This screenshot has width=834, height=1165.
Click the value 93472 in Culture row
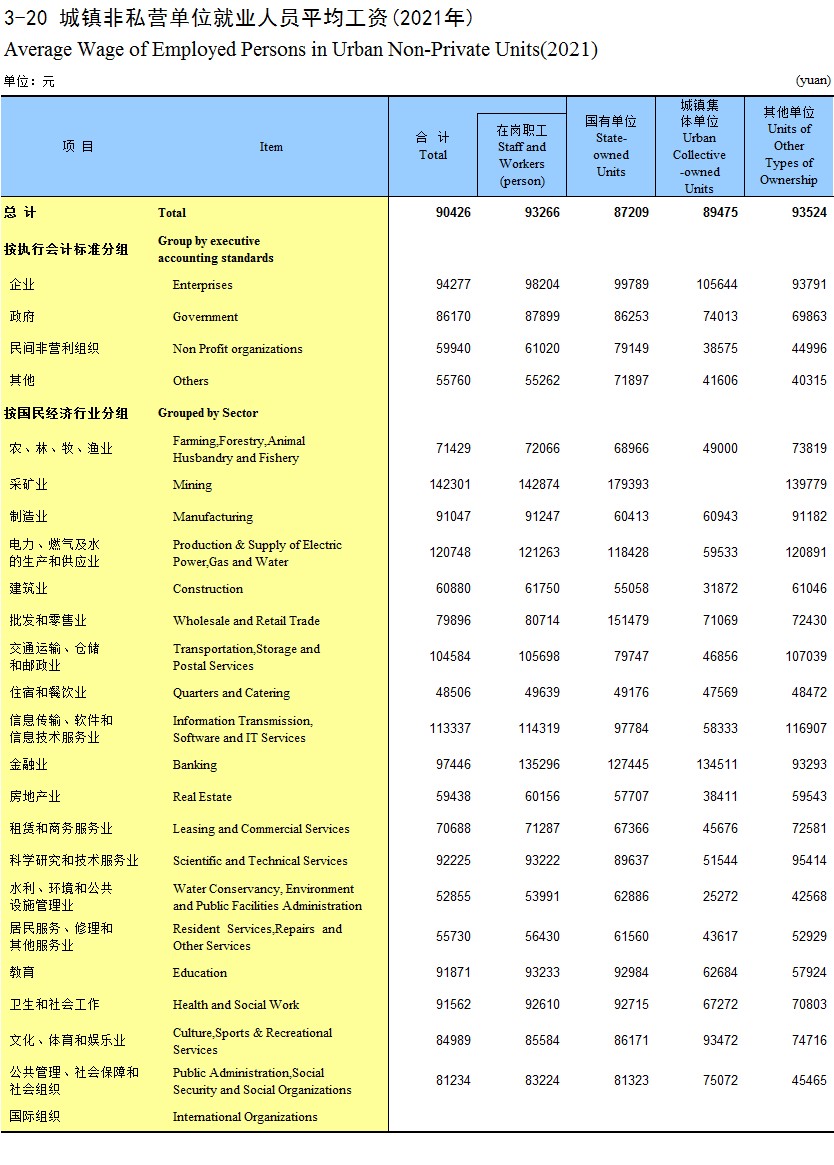[x=720, y=1041]
